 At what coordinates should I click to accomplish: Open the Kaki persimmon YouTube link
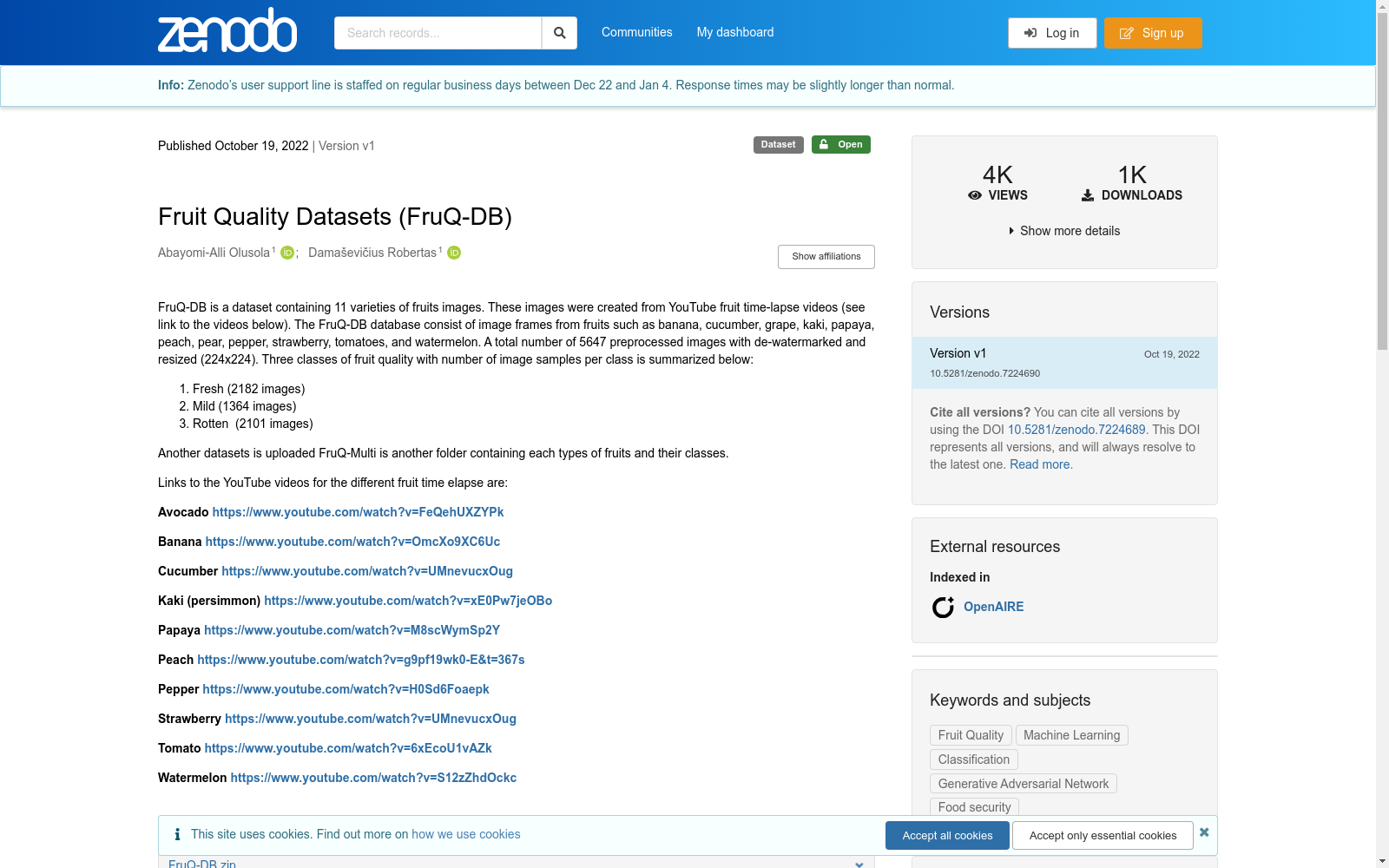tap(408, 601)
